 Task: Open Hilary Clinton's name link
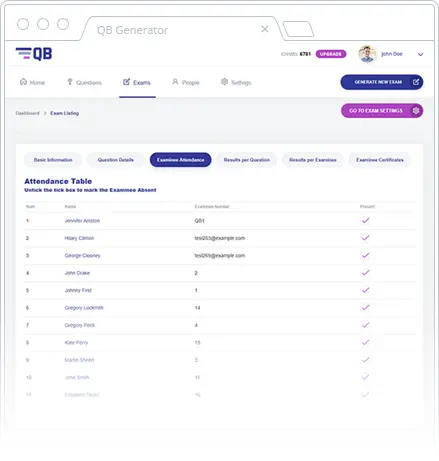point(79,238)
